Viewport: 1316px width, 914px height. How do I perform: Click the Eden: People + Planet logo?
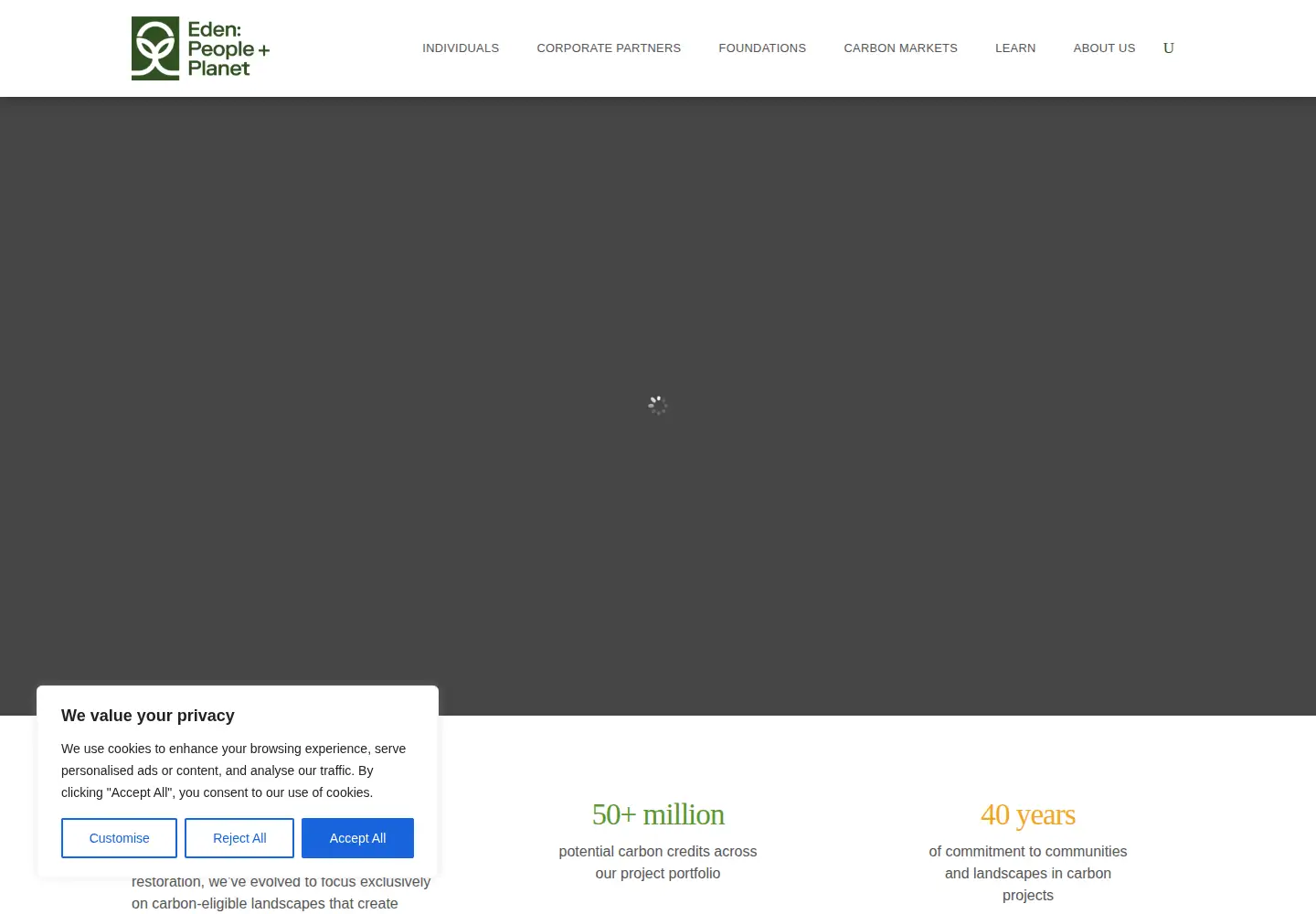[x=200, y=48]
